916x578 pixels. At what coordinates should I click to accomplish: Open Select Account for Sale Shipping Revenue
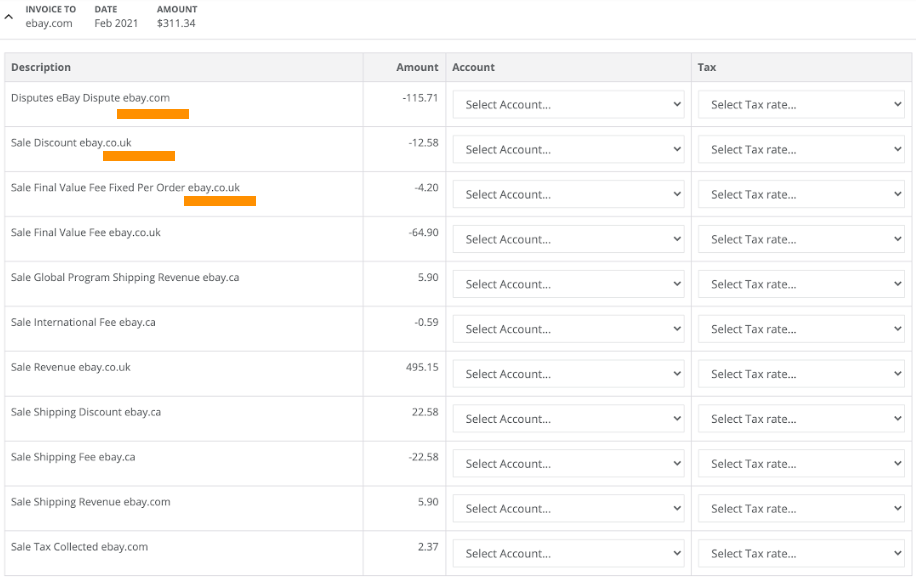tap(568, 508)
